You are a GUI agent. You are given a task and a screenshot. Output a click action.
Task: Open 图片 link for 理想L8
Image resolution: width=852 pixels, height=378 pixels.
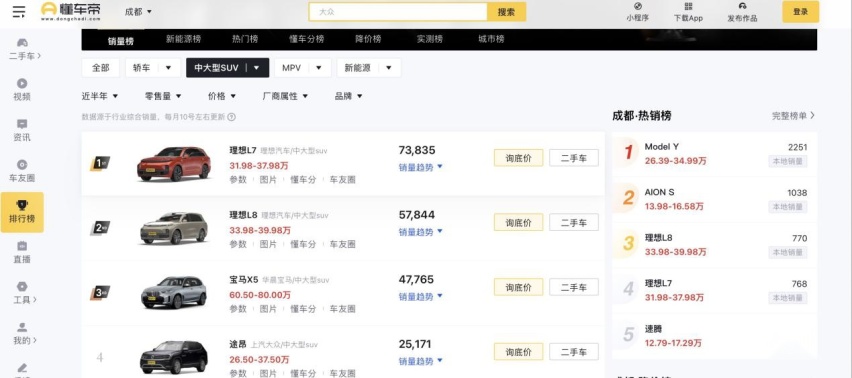[x=268, y=244]
